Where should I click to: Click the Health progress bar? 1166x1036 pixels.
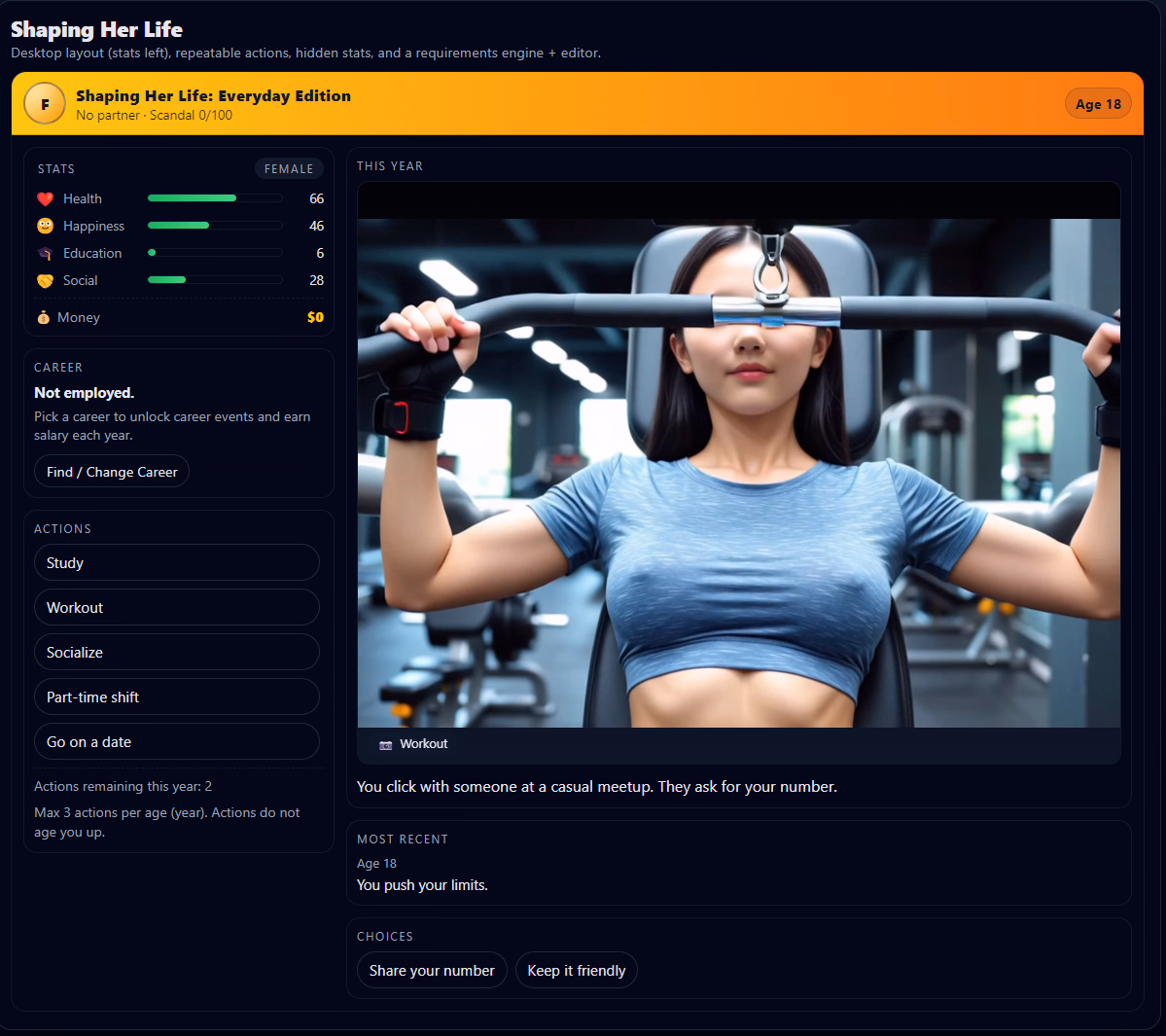pyautogui.click(x=214, y=197)
